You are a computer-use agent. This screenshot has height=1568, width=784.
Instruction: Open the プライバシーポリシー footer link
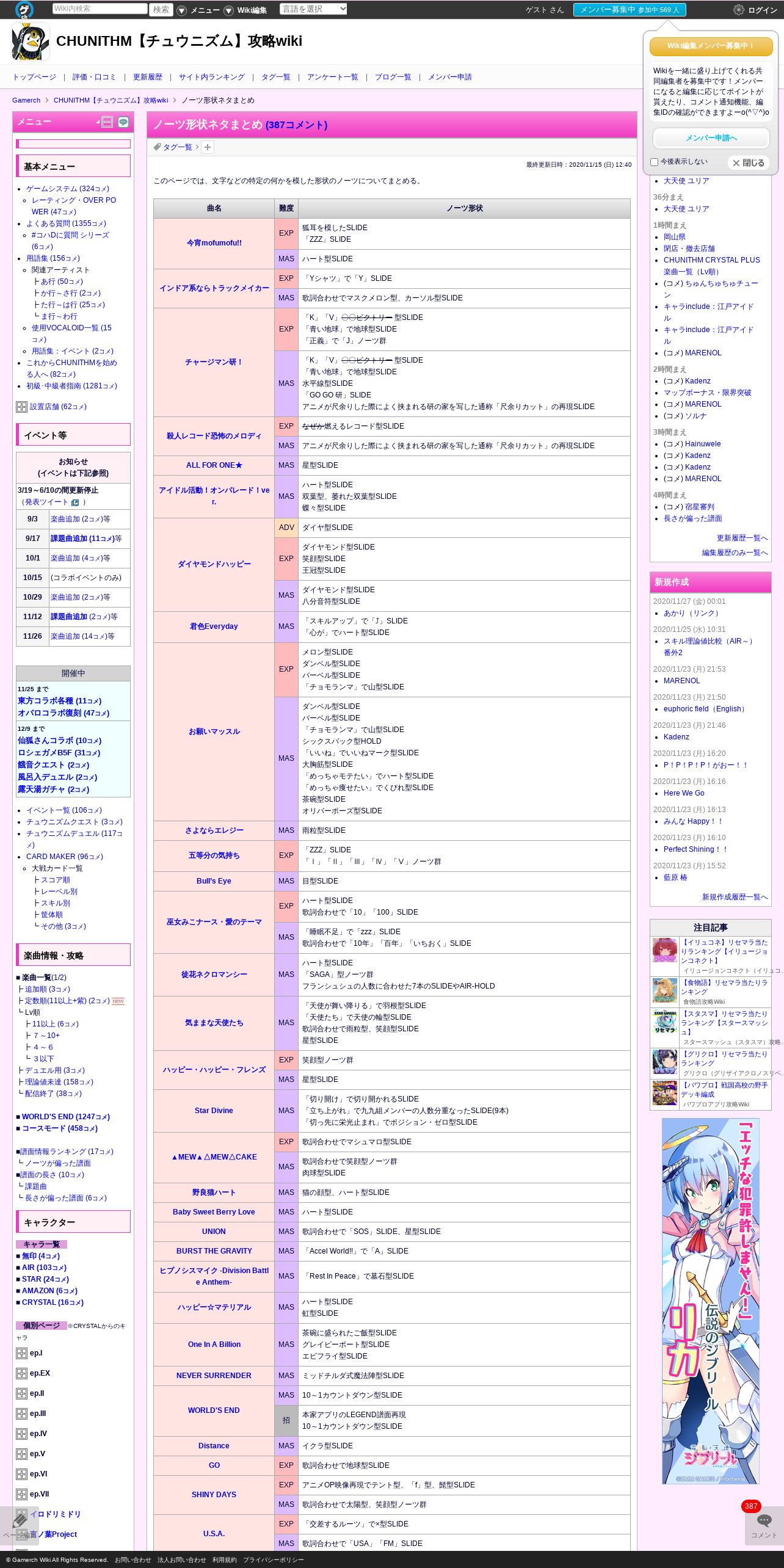click(x=273, y=1559)
